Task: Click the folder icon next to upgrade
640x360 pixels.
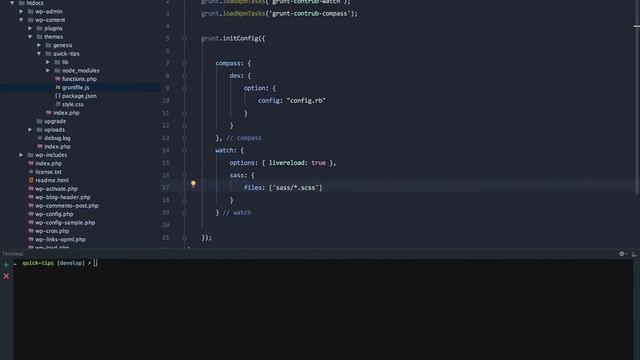Action: [40, 121]
